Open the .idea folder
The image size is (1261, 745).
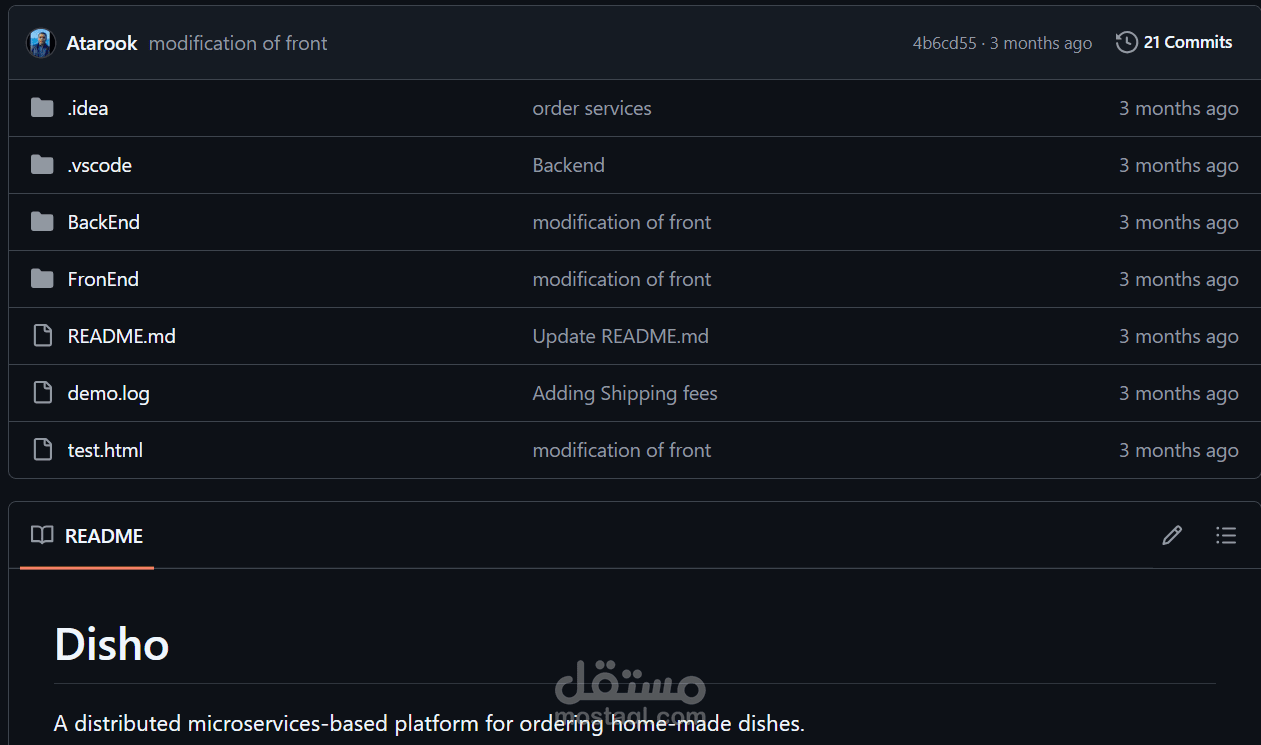pos(88,108)
